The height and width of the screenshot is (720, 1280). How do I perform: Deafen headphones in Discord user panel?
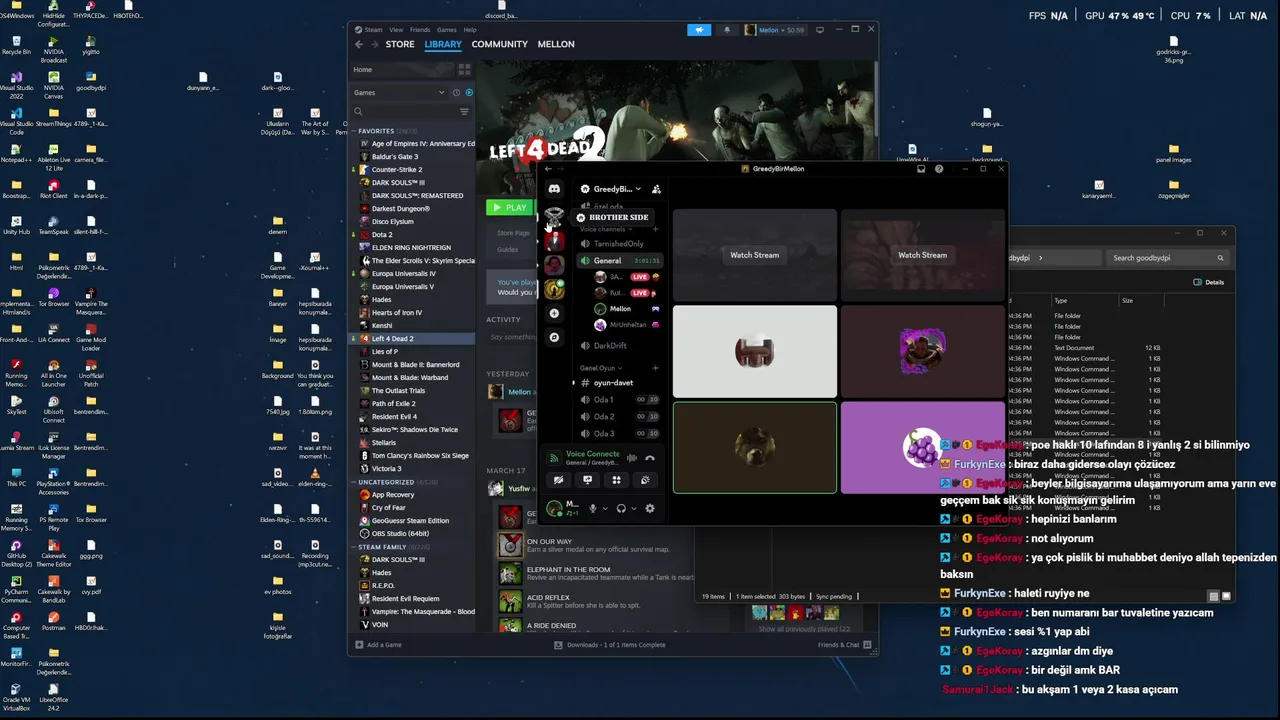coord(621,508)
